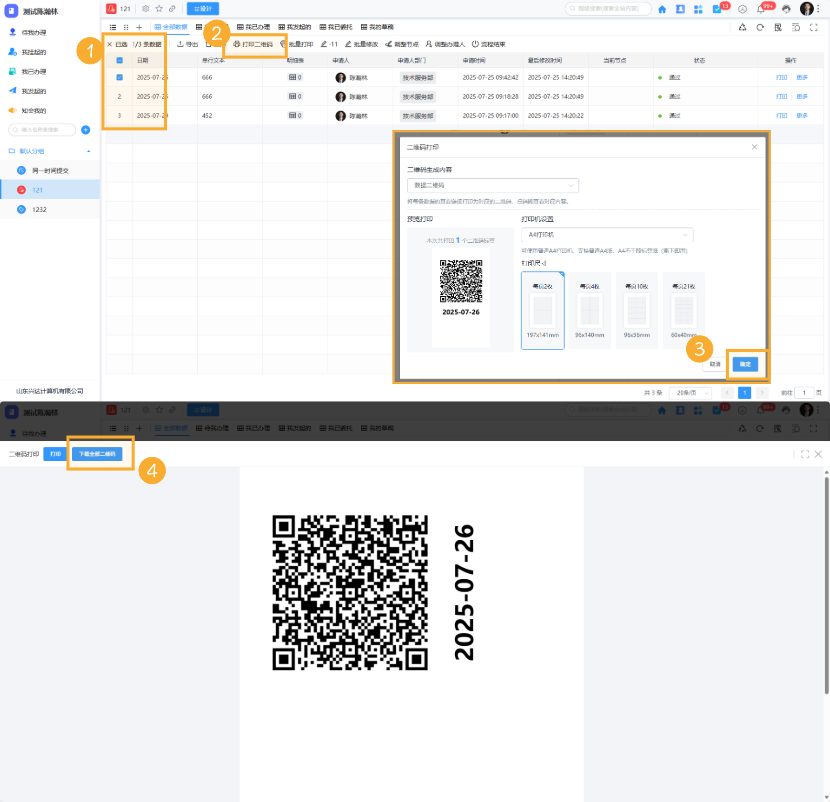Click the home icon in top bar
Screen dimensions: 830x802
662,9
